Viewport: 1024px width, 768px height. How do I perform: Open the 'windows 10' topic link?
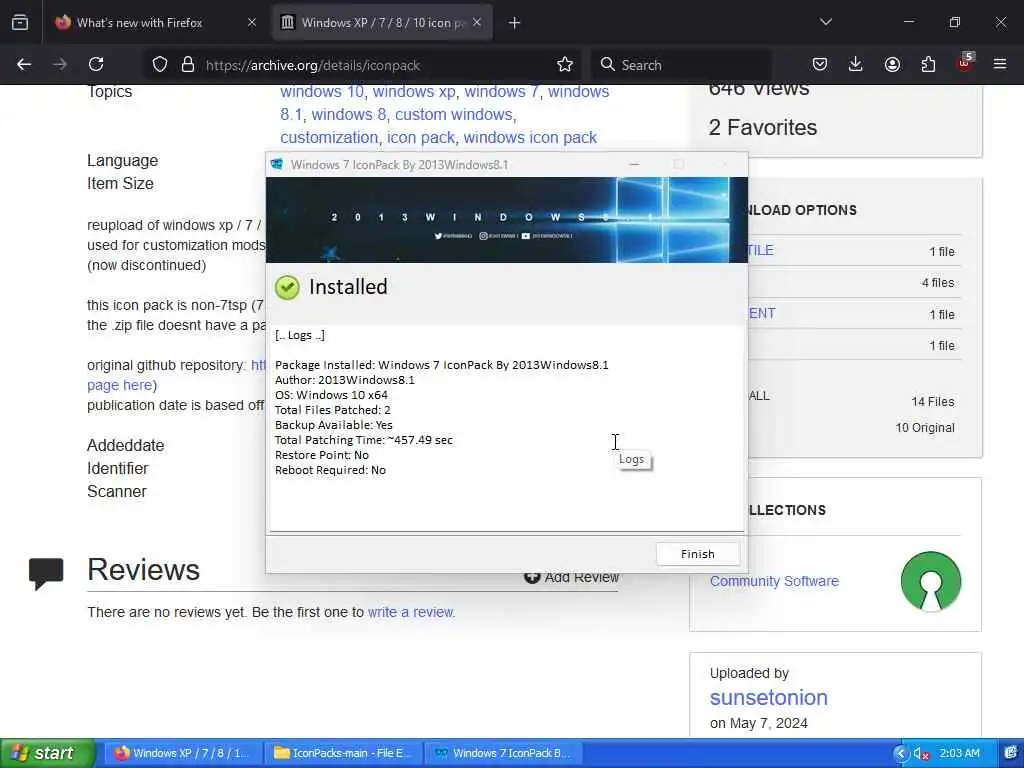point(322,91)
